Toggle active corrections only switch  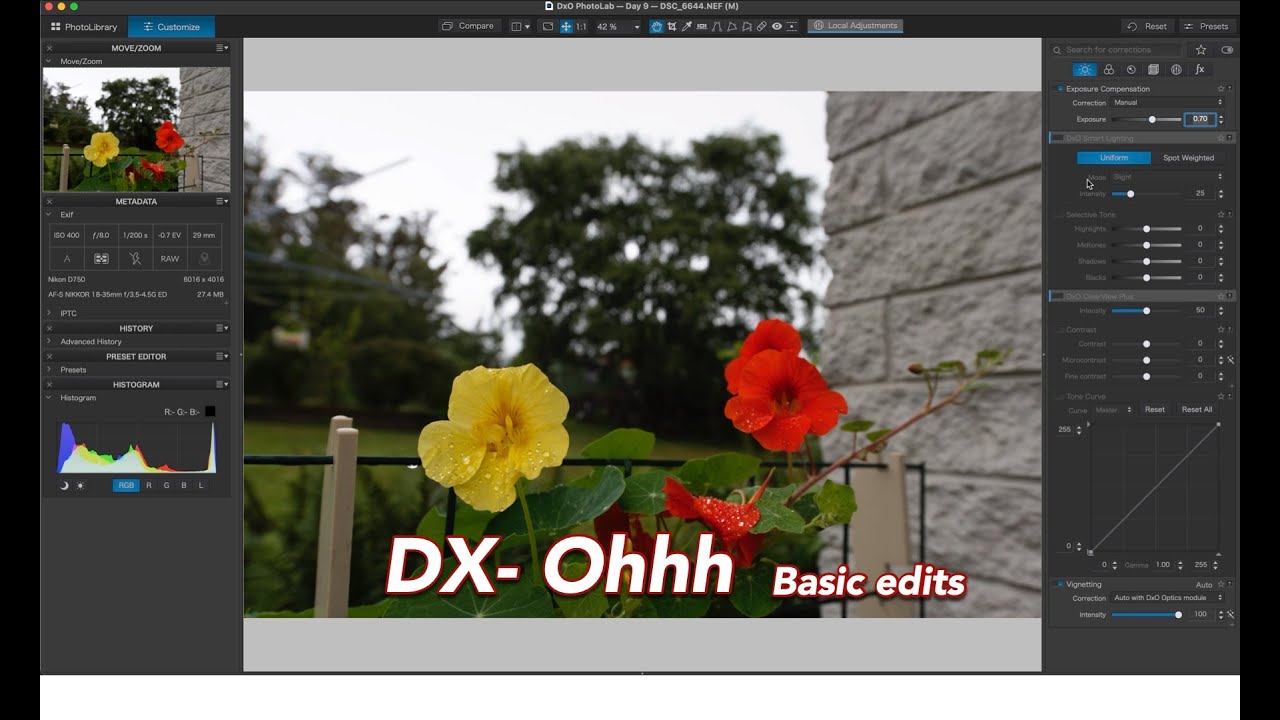pyautogui.click(x=1227, y=50)
